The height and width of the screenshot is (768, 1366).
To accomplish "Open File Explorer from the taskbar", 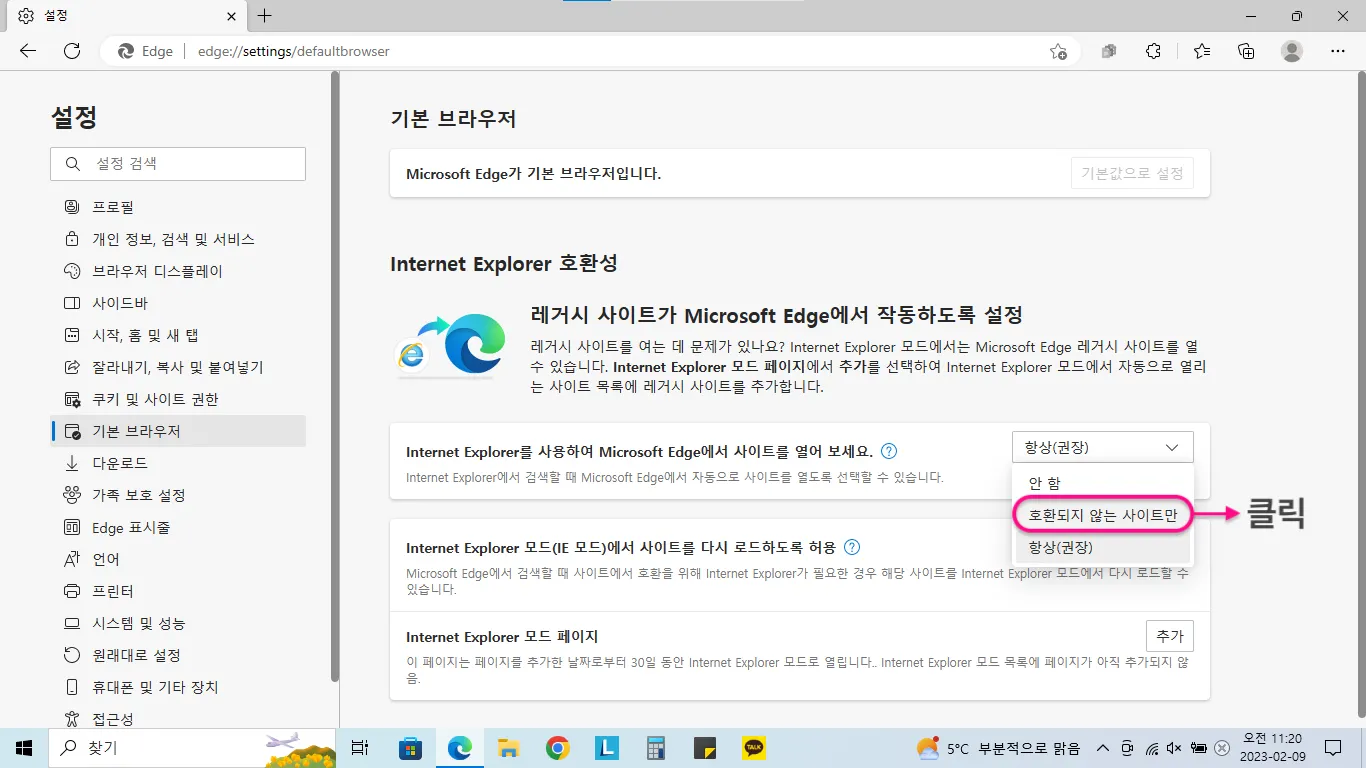I will pyautogui.click(x=509, y=748).
